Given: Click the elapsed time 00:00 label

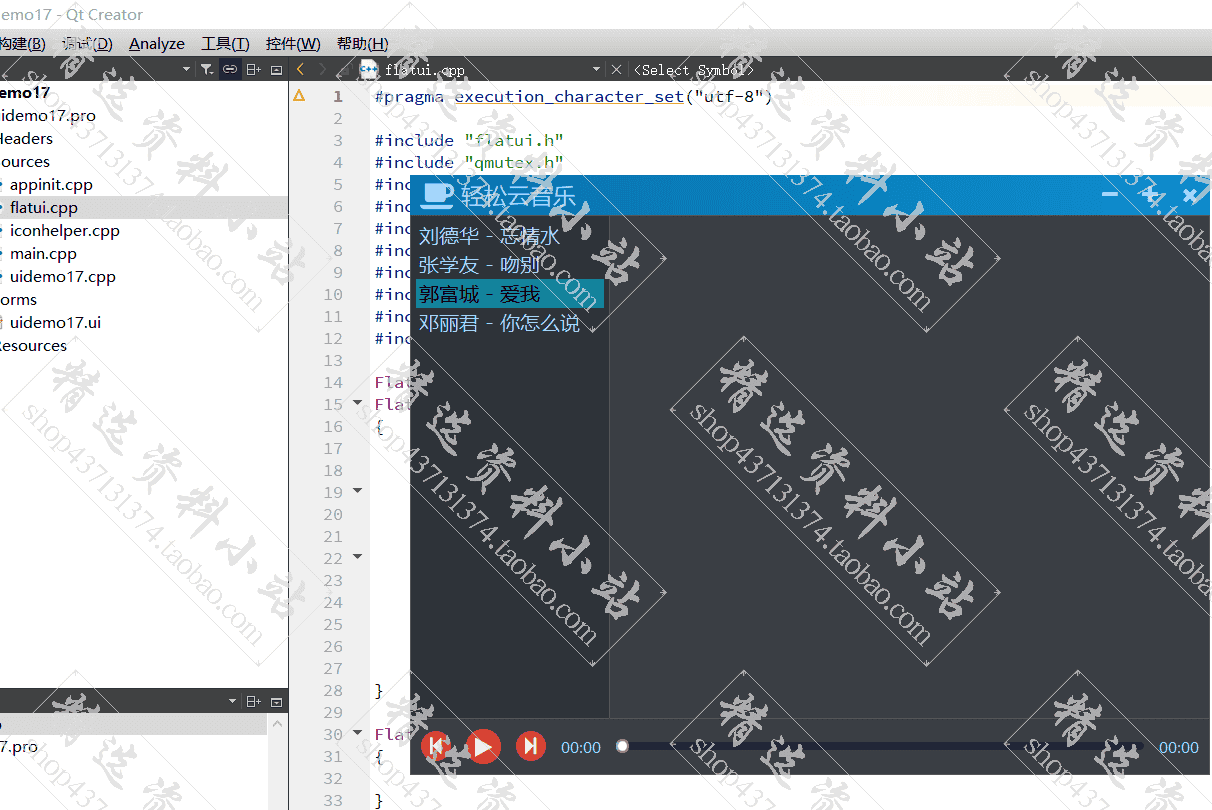Looking at the screenshot, I should 581,747.
